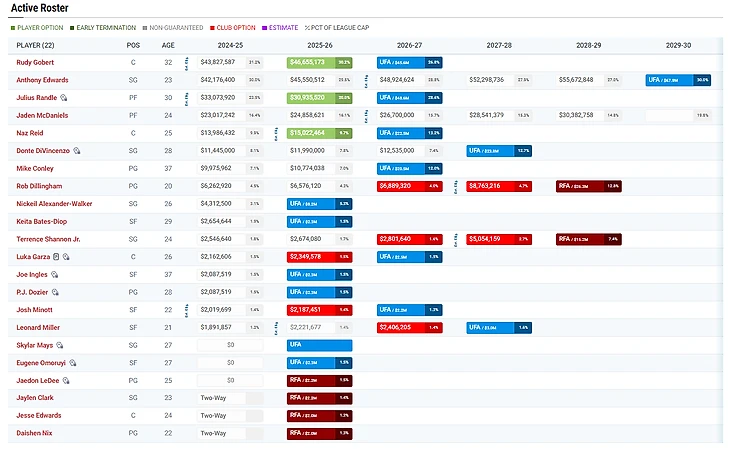Screen dimensions: 730x451
Task: Open Anthony Edwards' player link
Action: [x=43, y=80]
